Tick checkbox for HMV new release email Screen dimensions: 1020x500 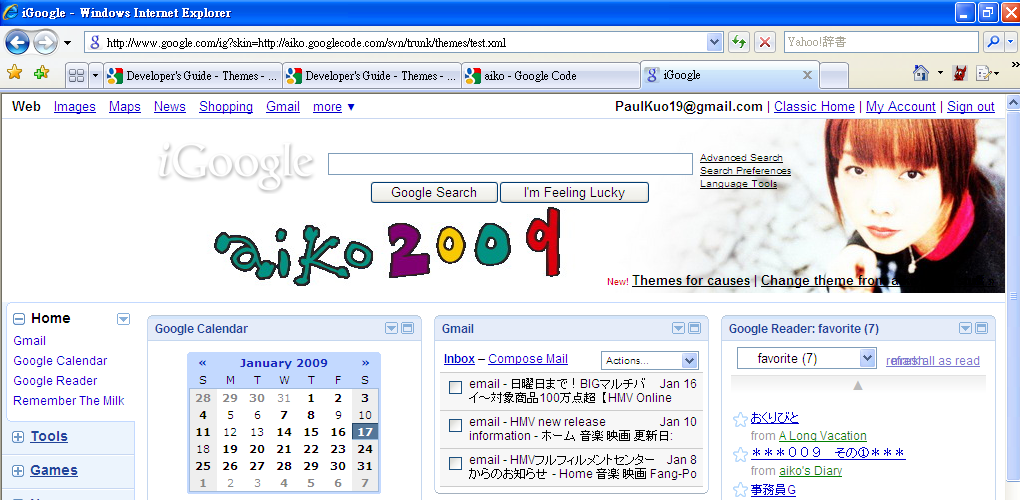click(x=456, y=425)
